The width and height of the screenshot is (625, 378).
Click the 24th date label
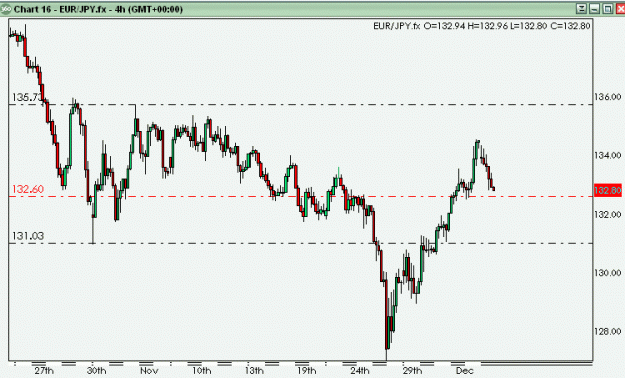pyautogui.click(x=360, y=371)
